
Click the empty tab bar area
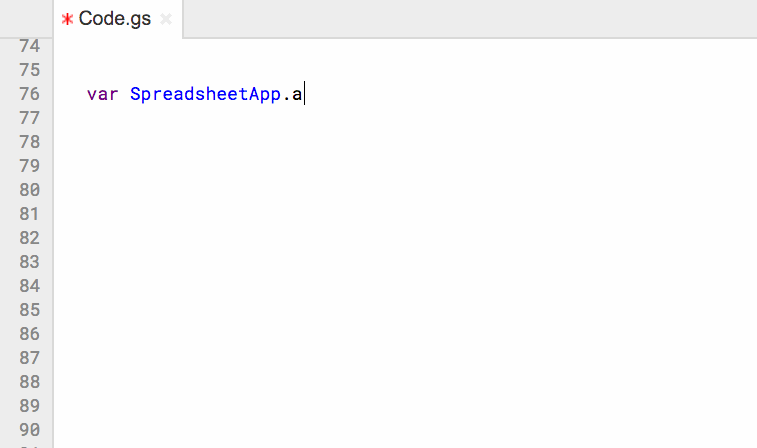(470, 18)
